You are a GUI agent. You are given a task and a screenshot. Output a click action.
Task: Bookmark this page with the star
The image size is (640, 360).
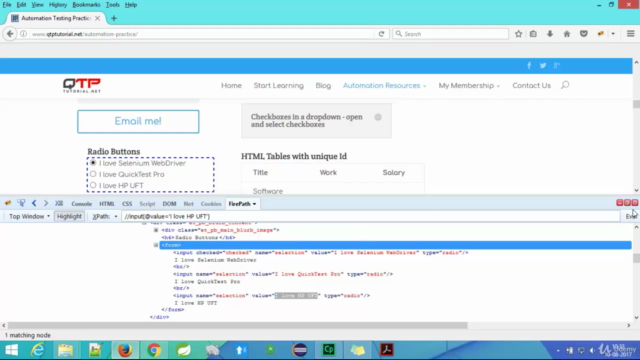click(518, 34)
